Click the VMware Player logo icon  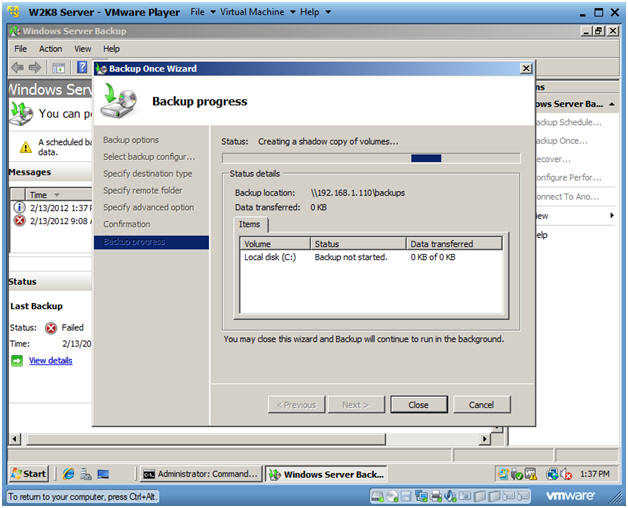click(x=14, y=12)
